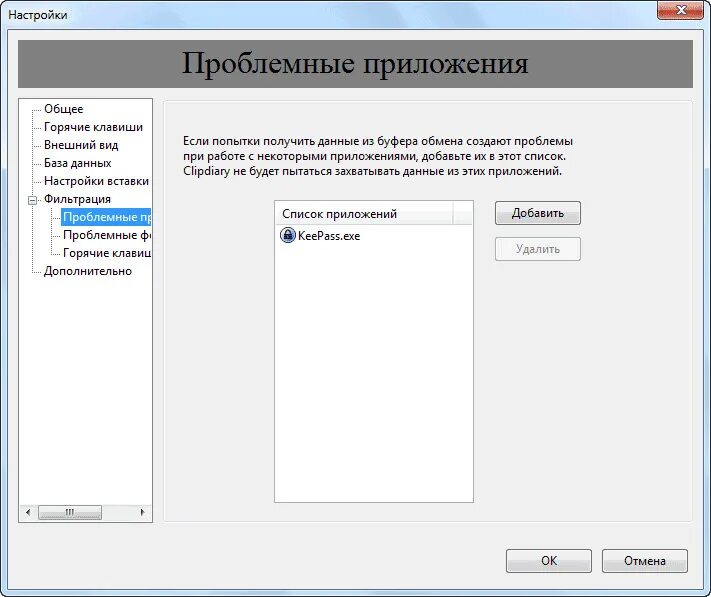Select KeePass.exe in the application list
This screenshot has width=711, height=597.
(x=329, y=236)
